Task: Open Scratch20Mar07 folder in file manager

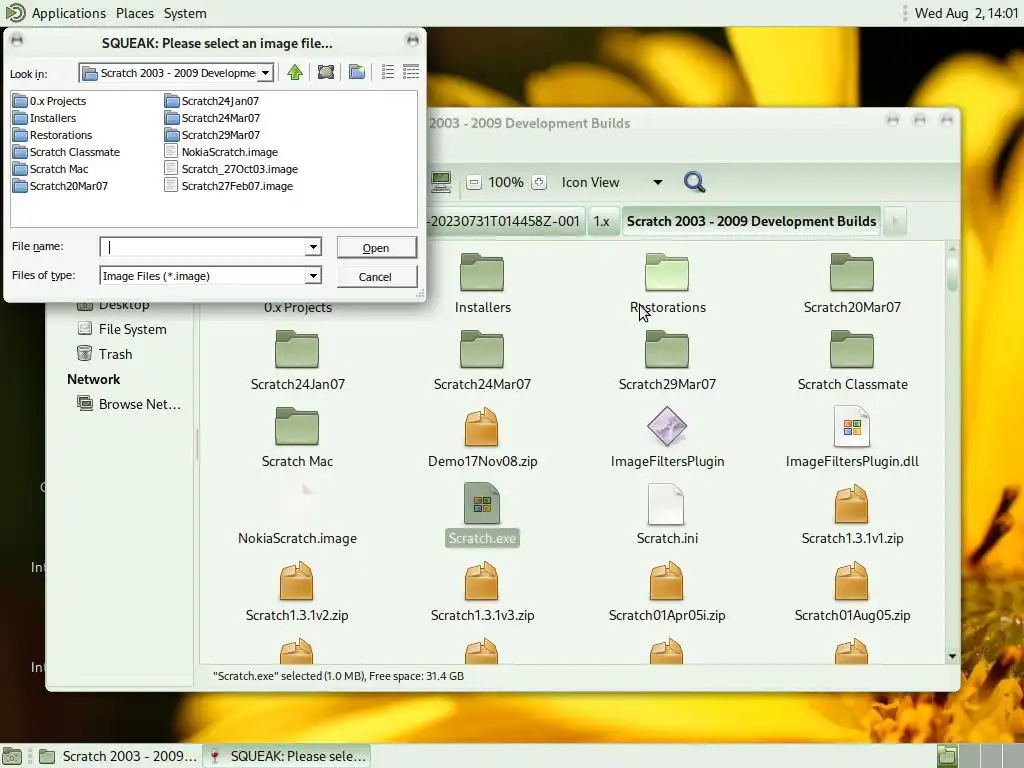Action: coord(852,283)
